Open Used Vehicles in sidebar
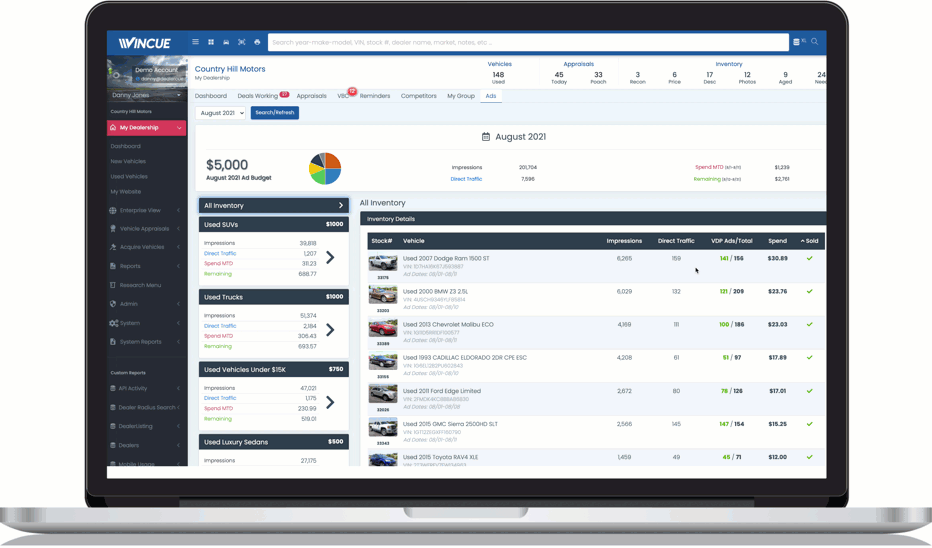The image size is (932, 548). [x=129, y=177]
